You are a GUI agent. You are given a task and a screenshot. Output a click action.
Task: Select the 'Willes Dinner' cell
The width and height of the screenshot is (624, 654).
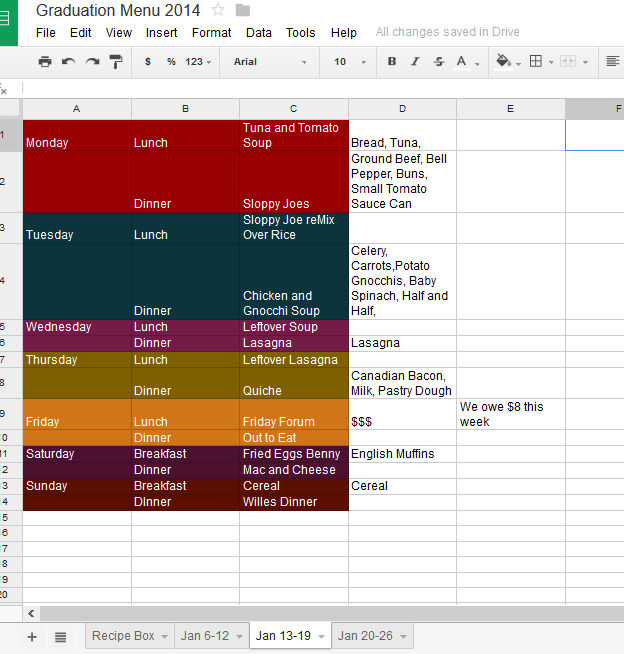[x=294, y=502]
